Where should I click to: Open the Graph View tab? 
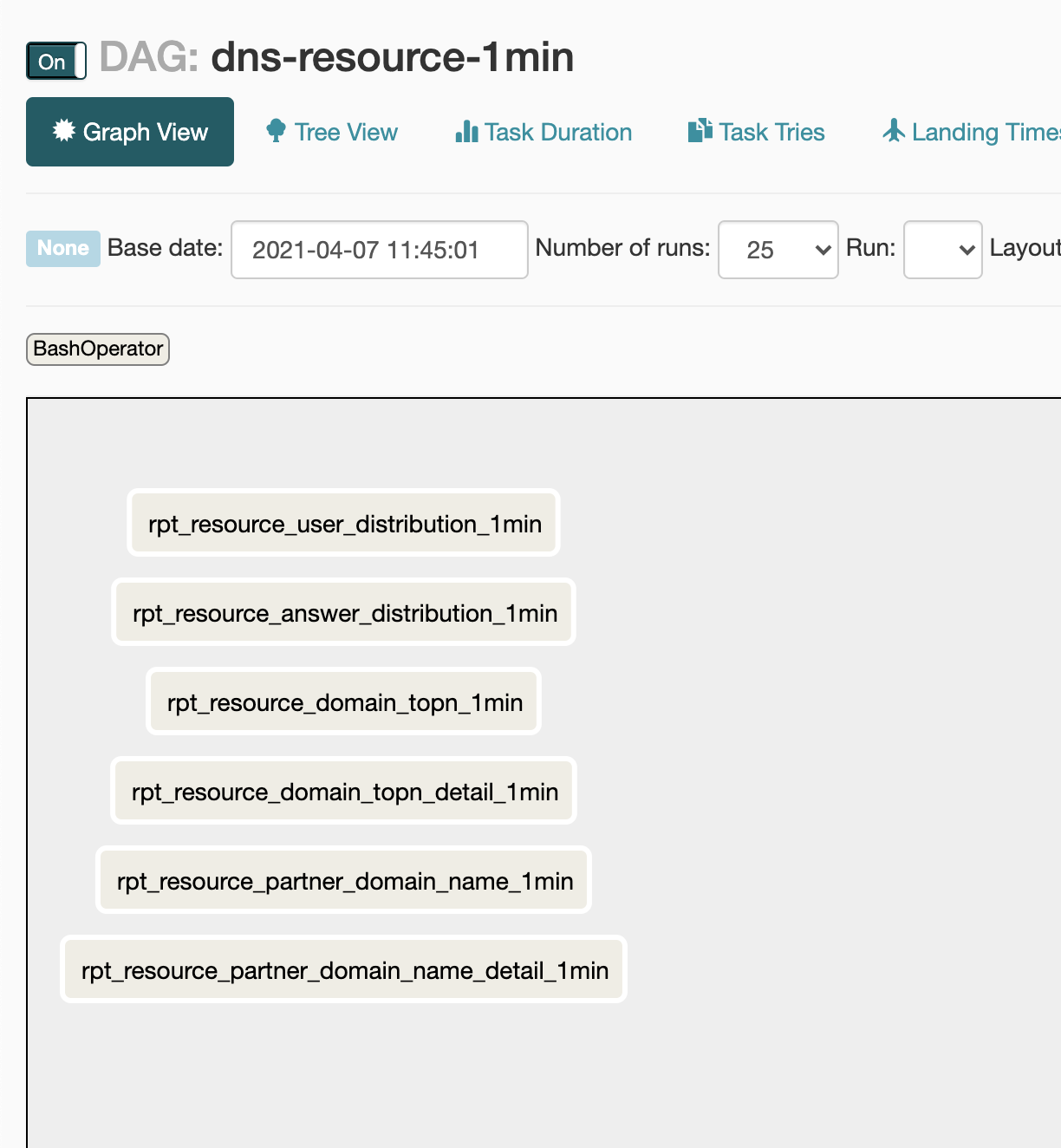tap(130, 132)
